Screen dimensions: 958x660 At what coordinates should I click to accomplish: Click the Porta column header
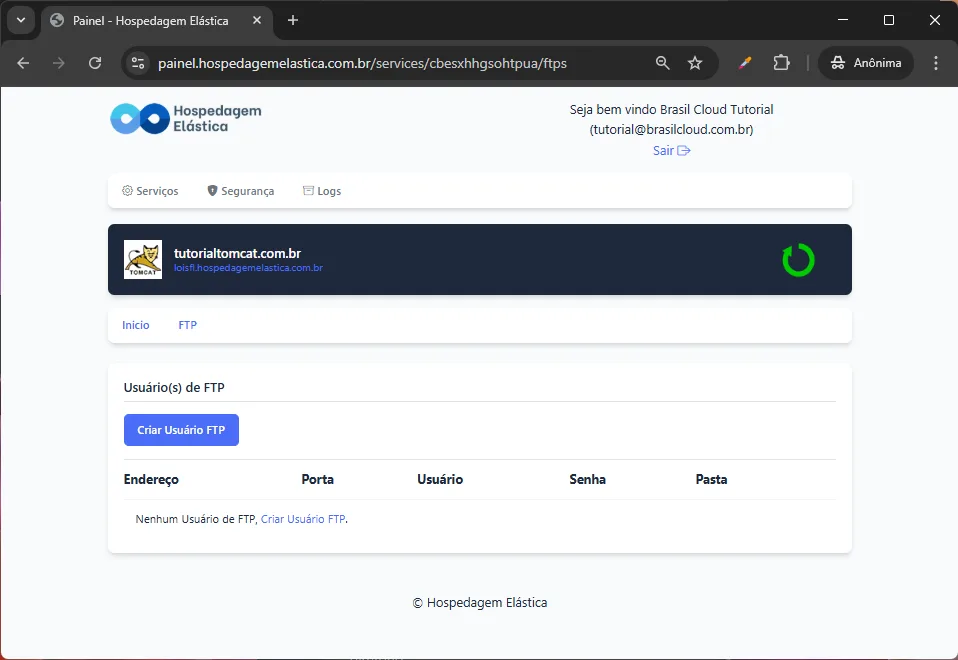pos(318,480)
